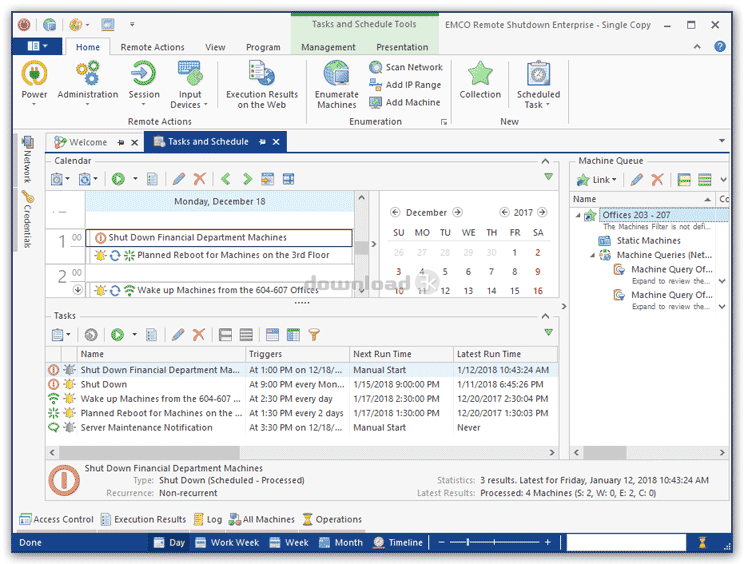Collapse the Offices 203 - 207 tree node
The image size is (744, 564).
pos(578,215)
